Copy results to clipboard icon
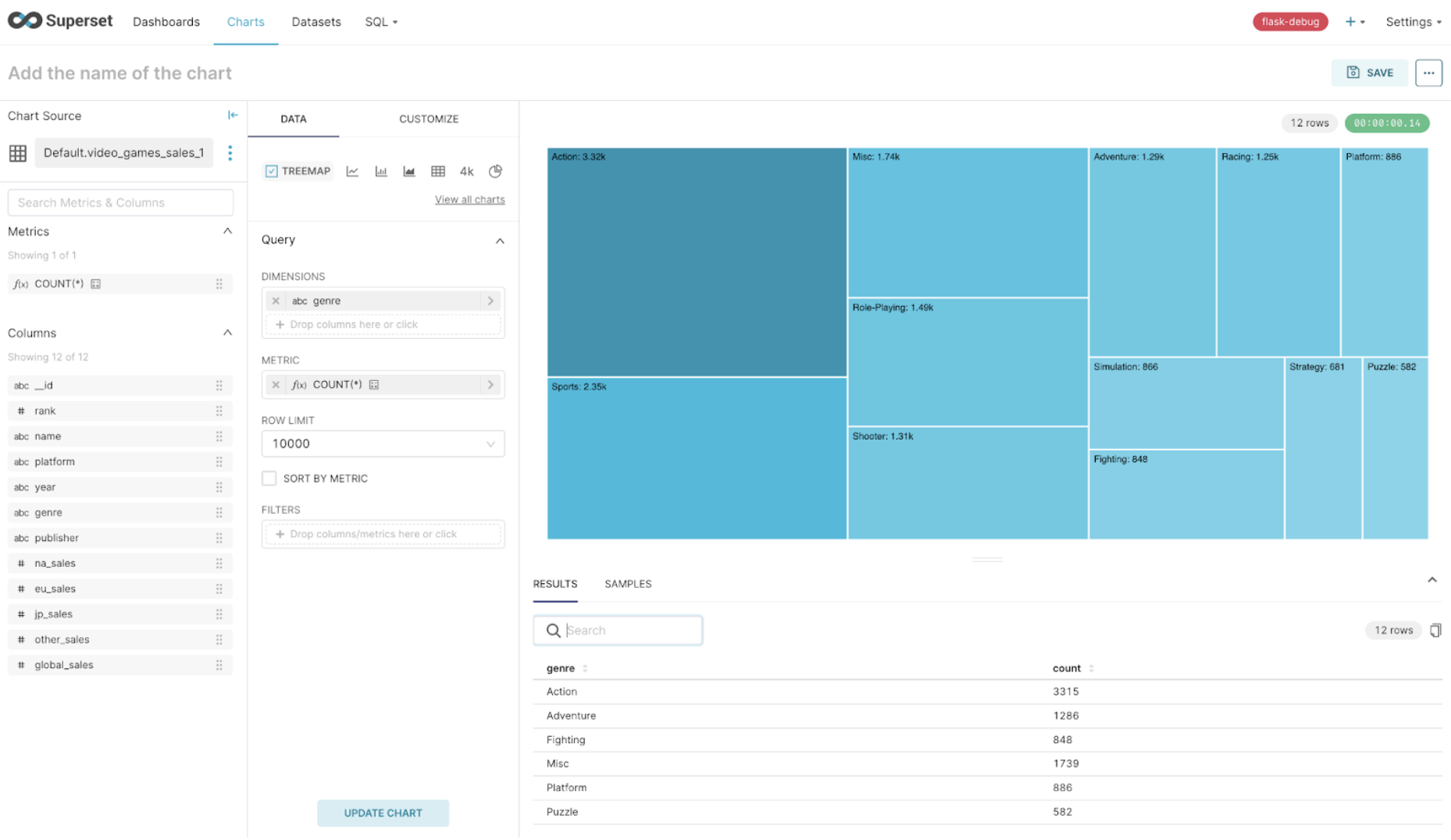The image size is (1451, 840). click(1435, 630)
